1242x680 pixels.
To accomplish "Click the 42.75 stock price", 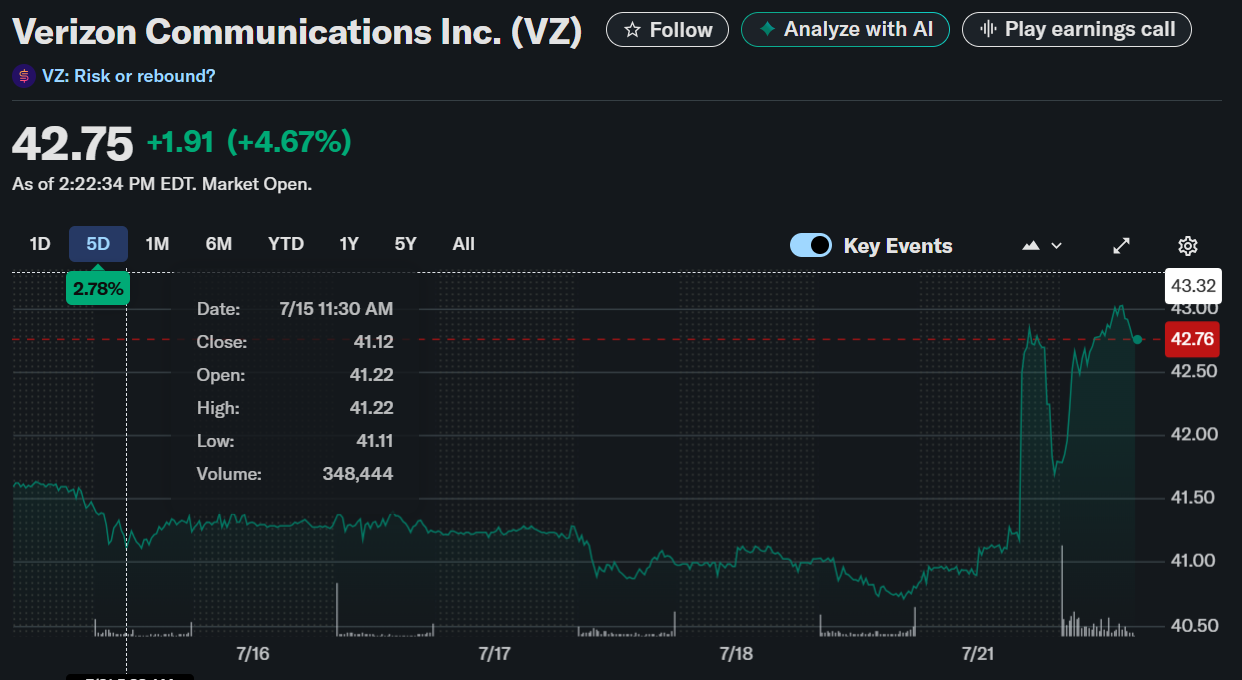I will click(x=73, y=144).
